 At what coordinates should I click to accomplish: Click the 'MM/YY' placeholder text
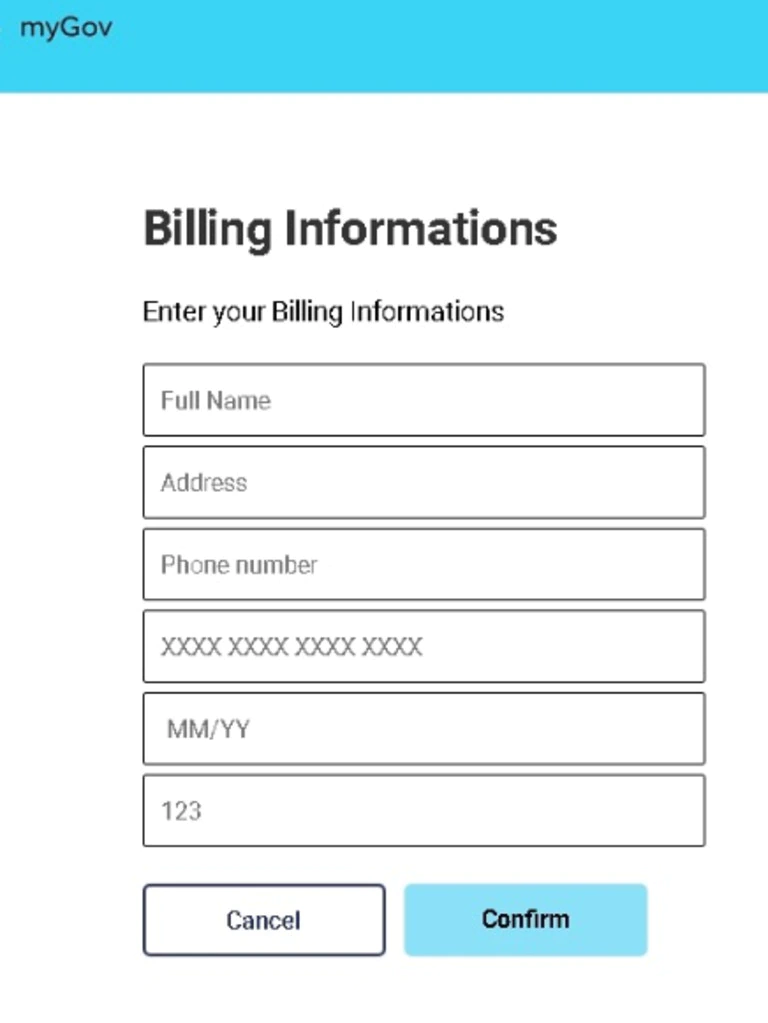click(x=209, y=729)
